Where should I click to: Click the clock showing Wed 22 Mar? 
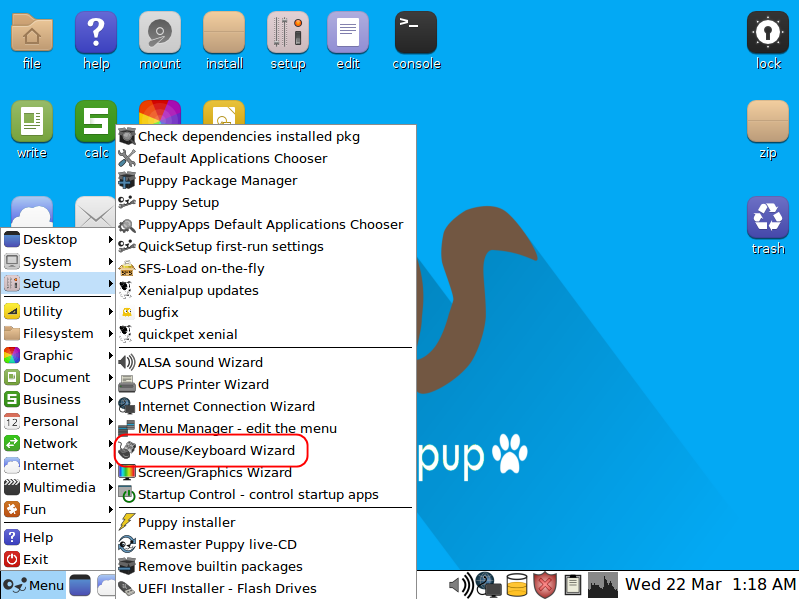click(710, 584)
